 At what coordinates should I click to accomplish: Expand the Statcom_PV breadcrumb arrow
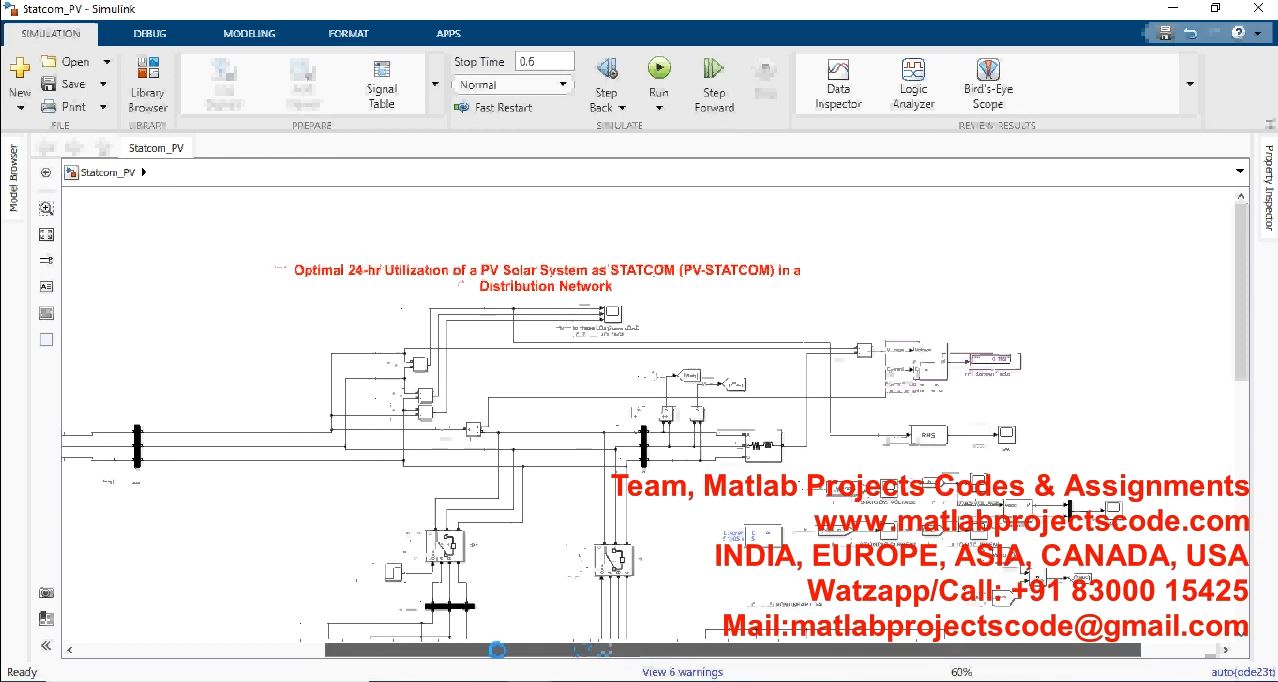[144, 172]
